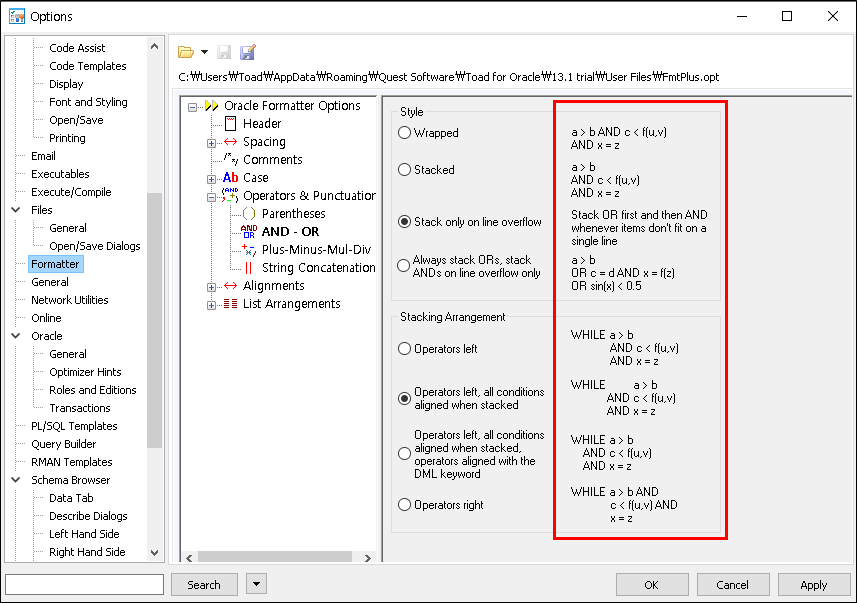857x603 pixels.
Task: Collapse the Operators & Punctuation node
Action: point(211,195)
